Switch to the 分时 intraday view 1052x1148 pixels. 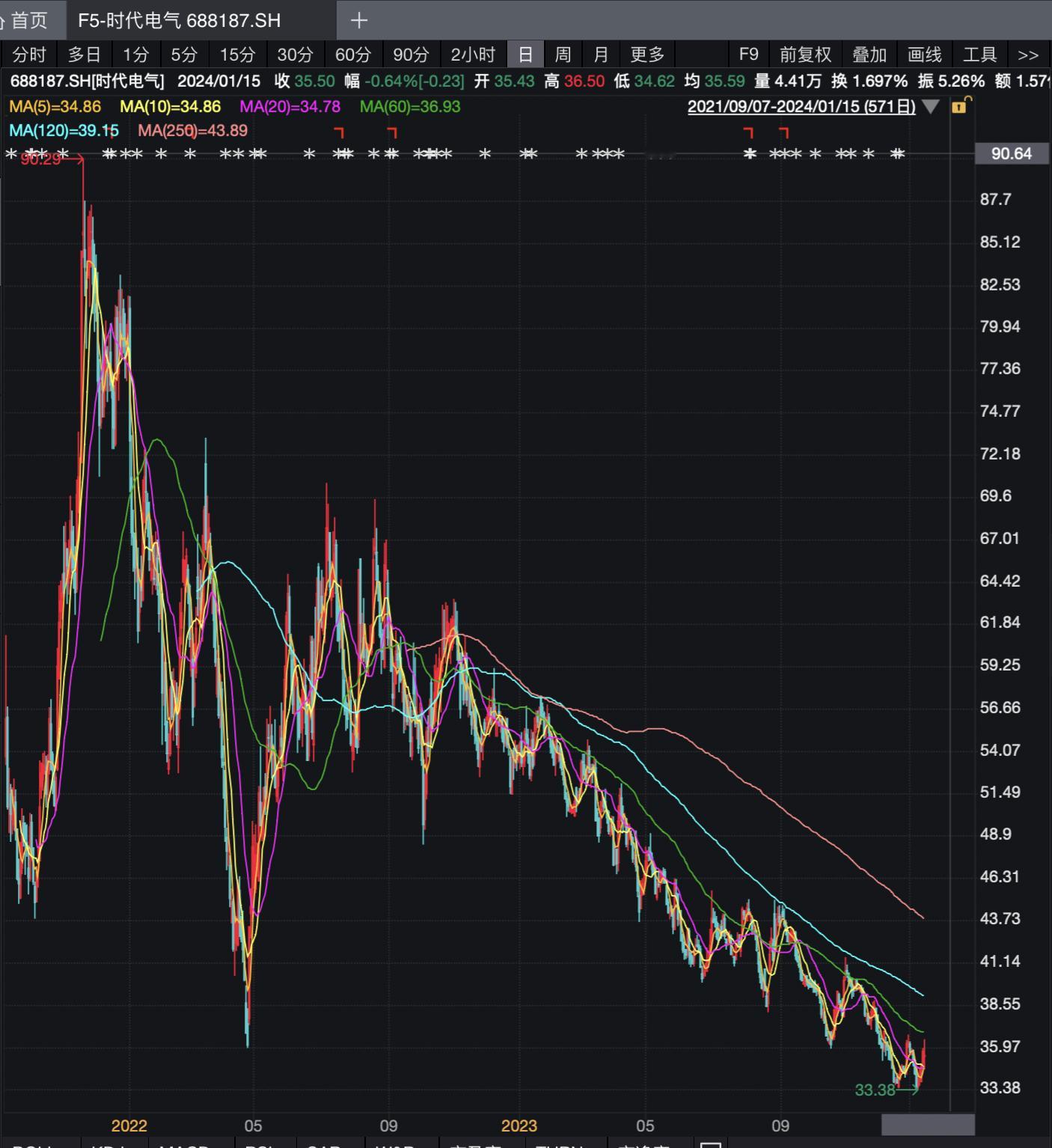coord(29,55)
